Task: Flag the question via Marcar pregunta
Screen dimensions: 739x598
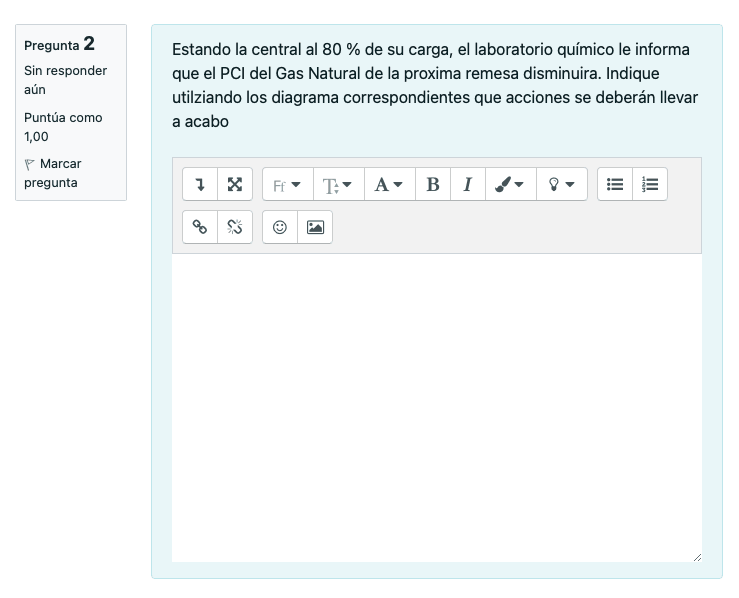Action: click(x=52, y=173)
